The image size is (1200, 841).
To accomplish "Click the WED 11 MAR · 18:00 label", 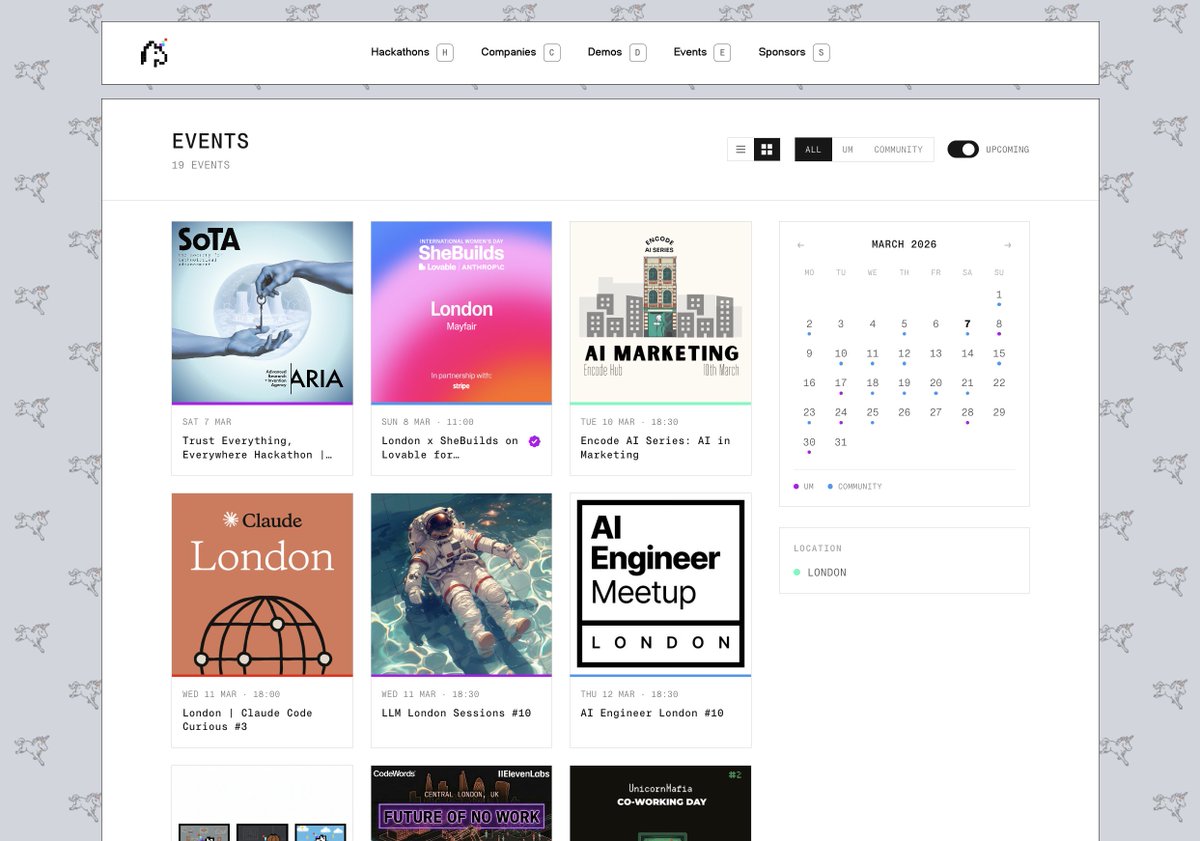I will (231, 694).
